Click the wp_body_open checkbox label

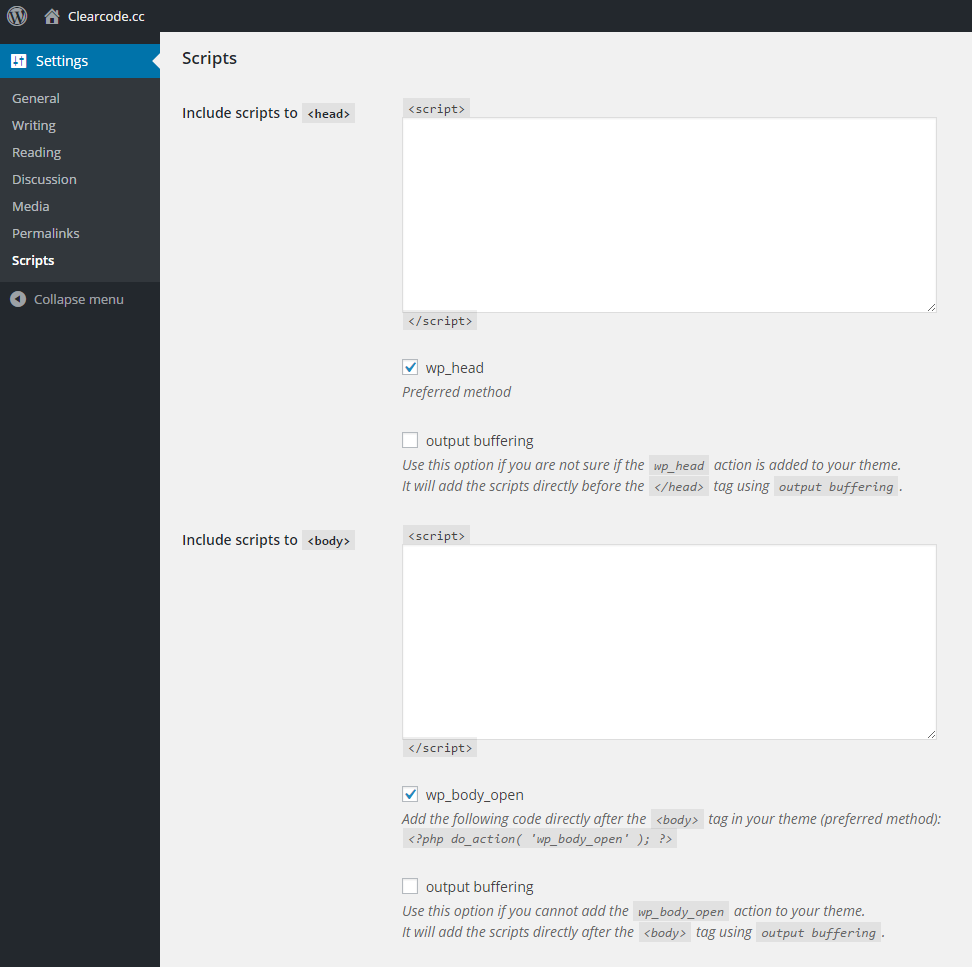click(475, 795)
